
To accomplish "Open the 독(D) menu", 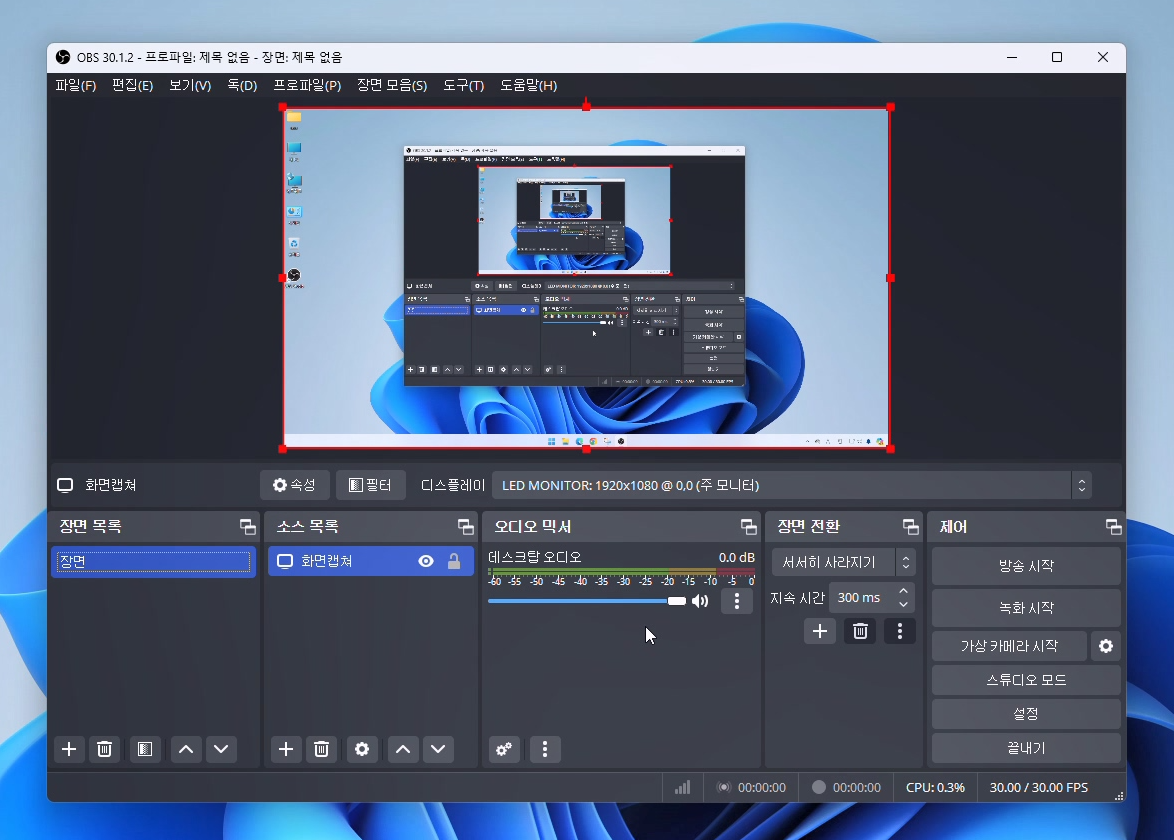I will (x=243, y=85).
